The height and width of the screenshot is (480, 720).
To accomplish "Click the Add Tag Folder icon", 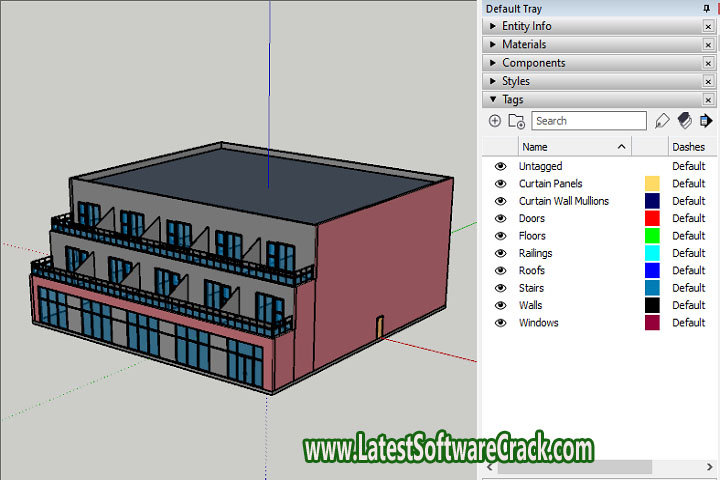I will [x=516, y=121].
